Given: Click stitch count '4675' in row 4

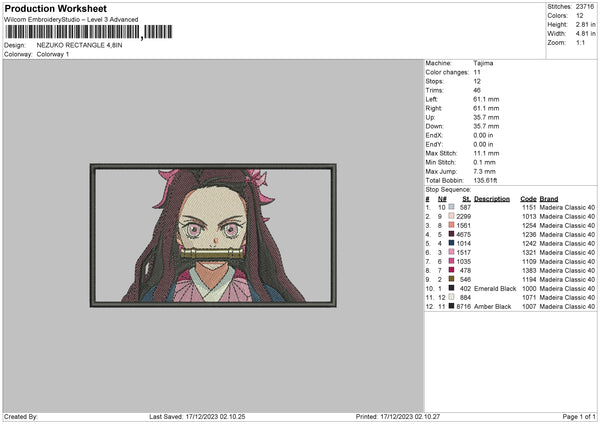Looking at the screenshot, I should pyautogui.click(x=463, y=234).
